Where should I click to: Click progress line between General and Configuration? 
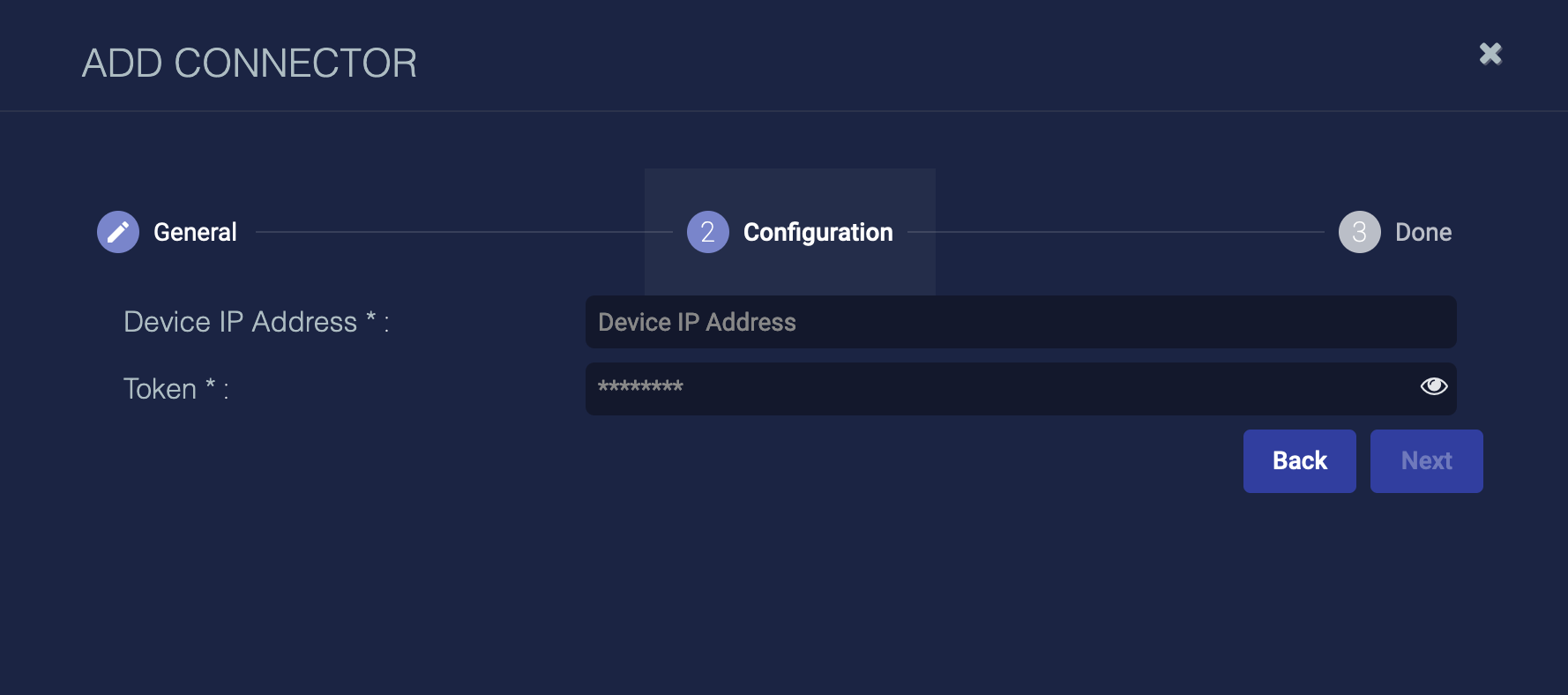(463, 232)
